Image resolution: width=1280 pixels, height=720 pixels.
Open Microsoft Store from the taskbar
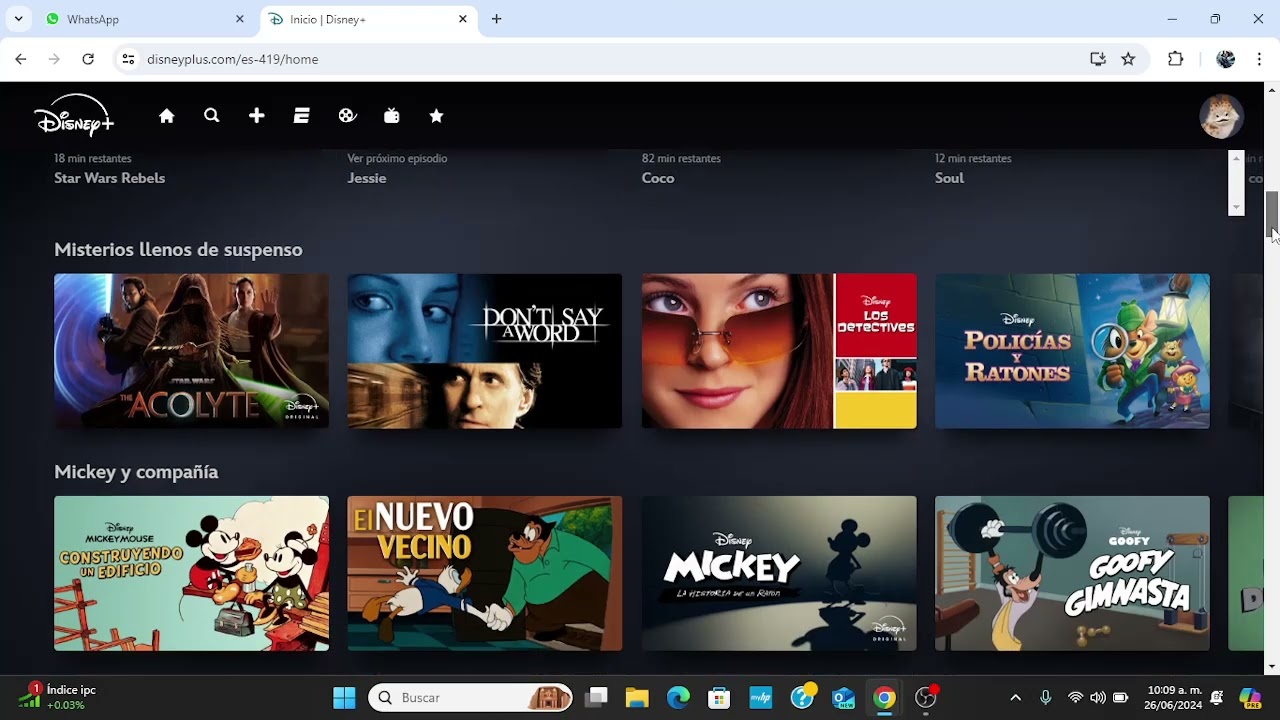(719, 697)
